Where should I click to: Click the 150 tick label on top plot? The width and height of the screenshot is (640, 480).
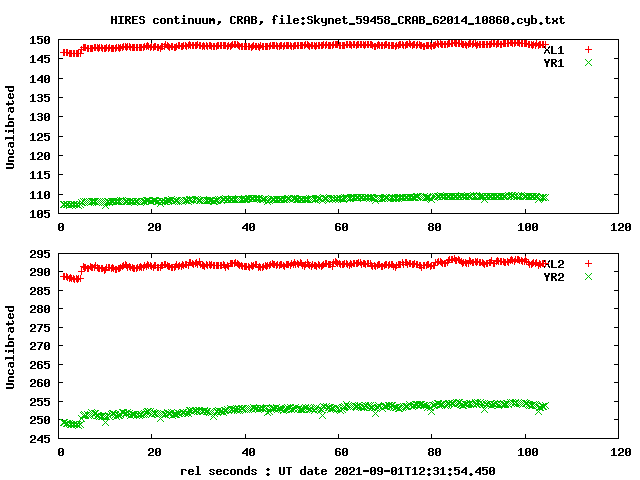[x=40, y=40]
